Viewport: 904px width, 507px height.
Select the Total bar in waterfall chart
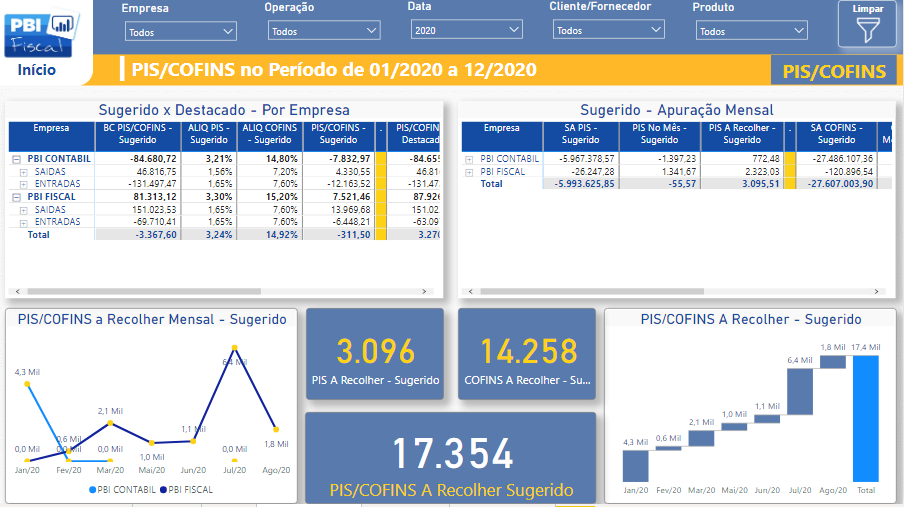click(866, 418)
